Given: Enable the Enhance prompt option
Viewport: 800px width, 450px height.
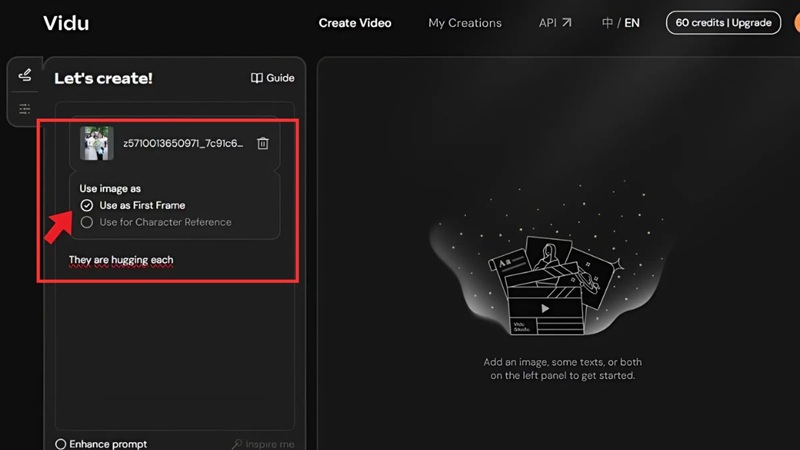Looking at the screenshot, I should click(x=61, y=444).
